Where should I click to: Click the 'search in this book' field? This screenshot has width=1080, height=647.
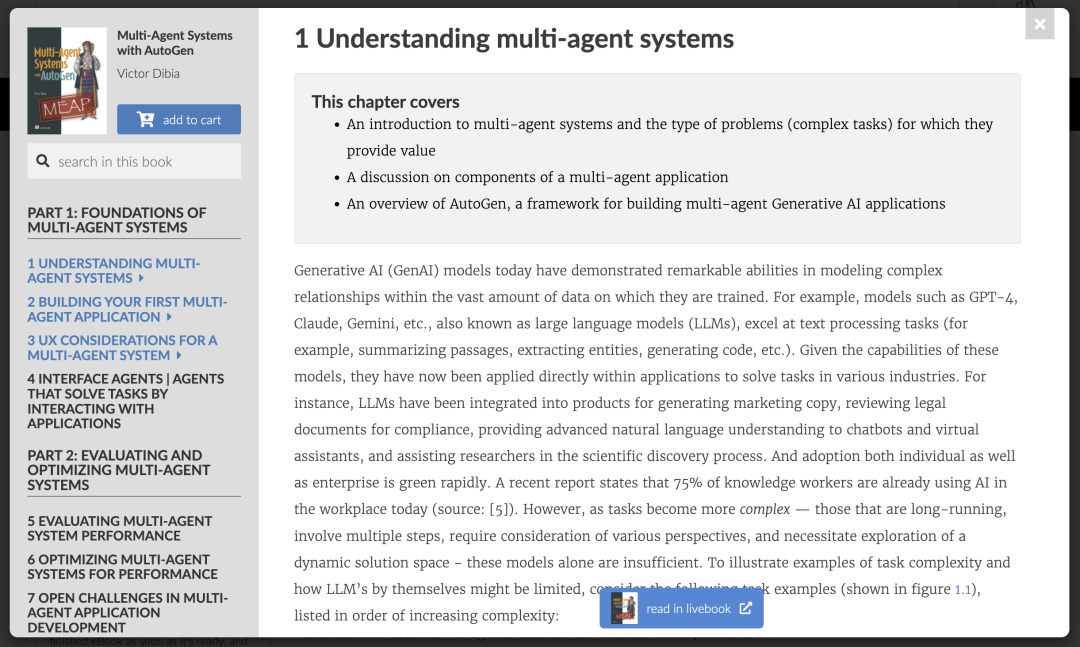(x=134, y=161)
